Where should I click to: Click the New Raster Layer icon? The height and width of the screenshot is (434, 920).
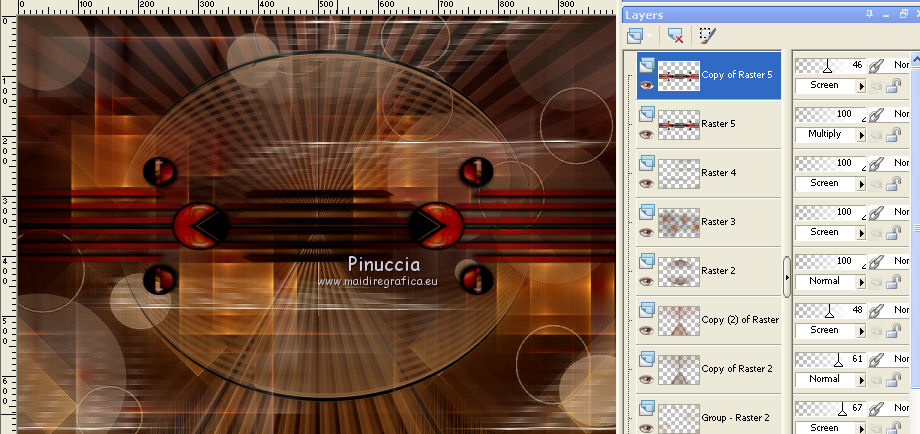pyautogui.click(x=634, y=36)
